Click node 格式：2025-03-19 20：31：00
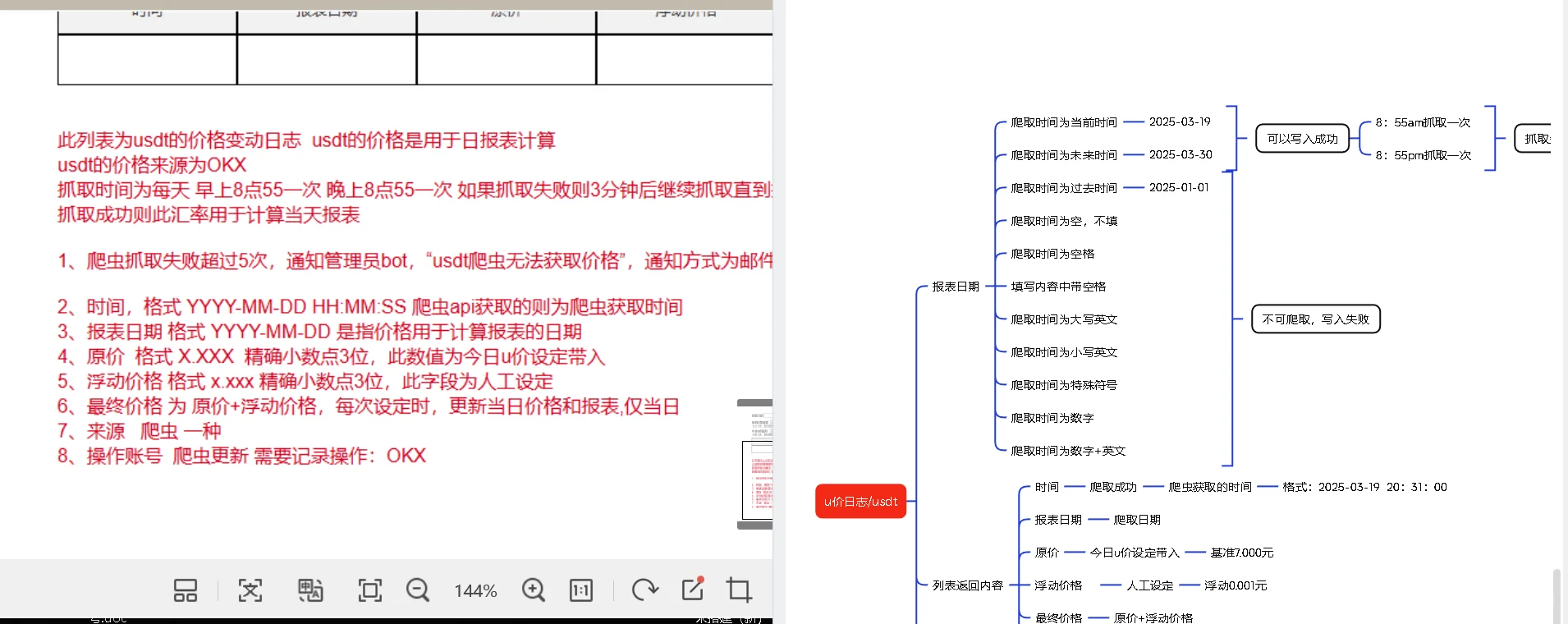The width and height of the screenshot is (1568, 624). pyautogui.click(x=1364, y=487)
